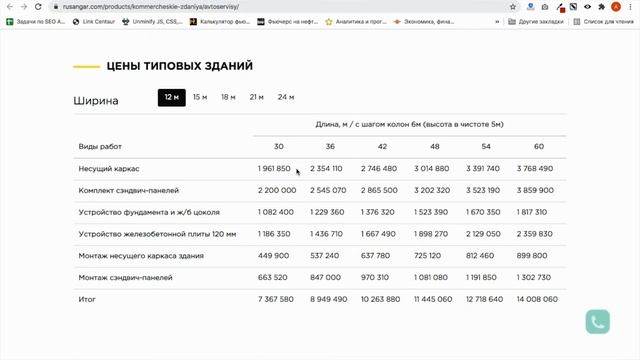Click the 'ЦЕНЫ ТИПОВЫХ ЗДАНИЙ' heading
Screen dimensions: 640x360
click(180, 66)
